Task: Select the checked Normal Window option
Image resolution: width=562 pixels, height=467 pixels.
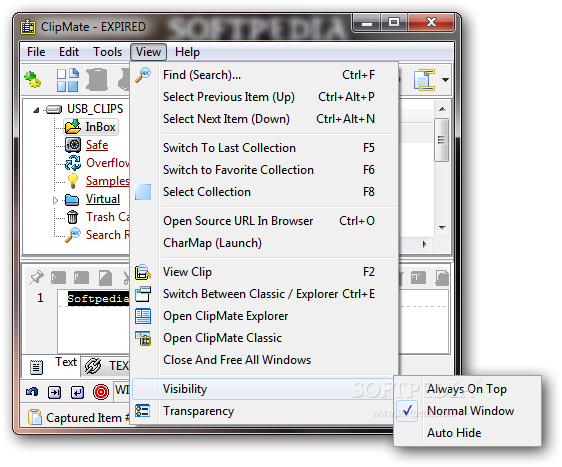Action: coord(467,411)
